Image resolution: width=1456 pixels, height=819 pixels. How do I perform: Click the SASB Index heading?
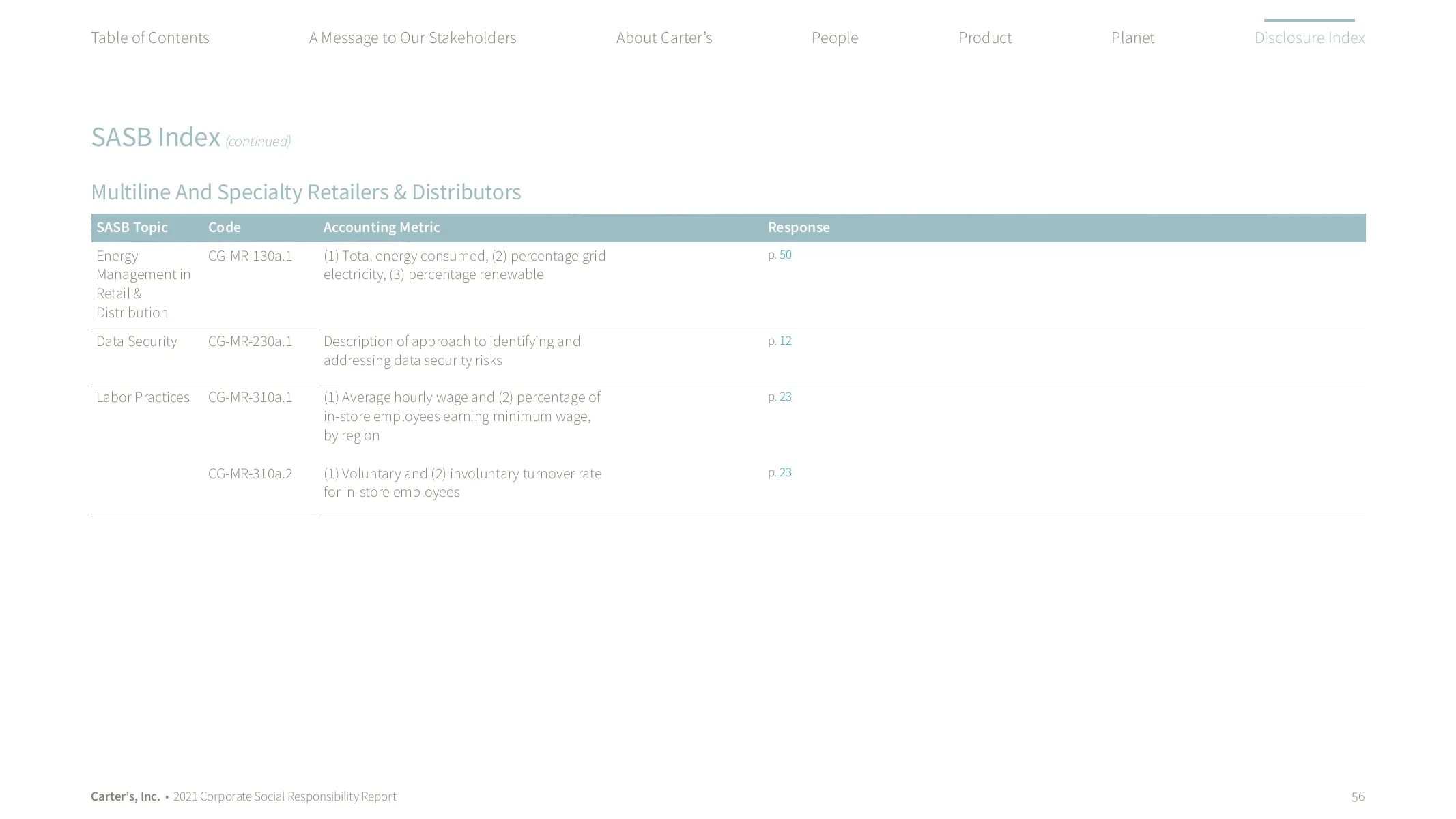pyautogui.click(x=156, y=137)
